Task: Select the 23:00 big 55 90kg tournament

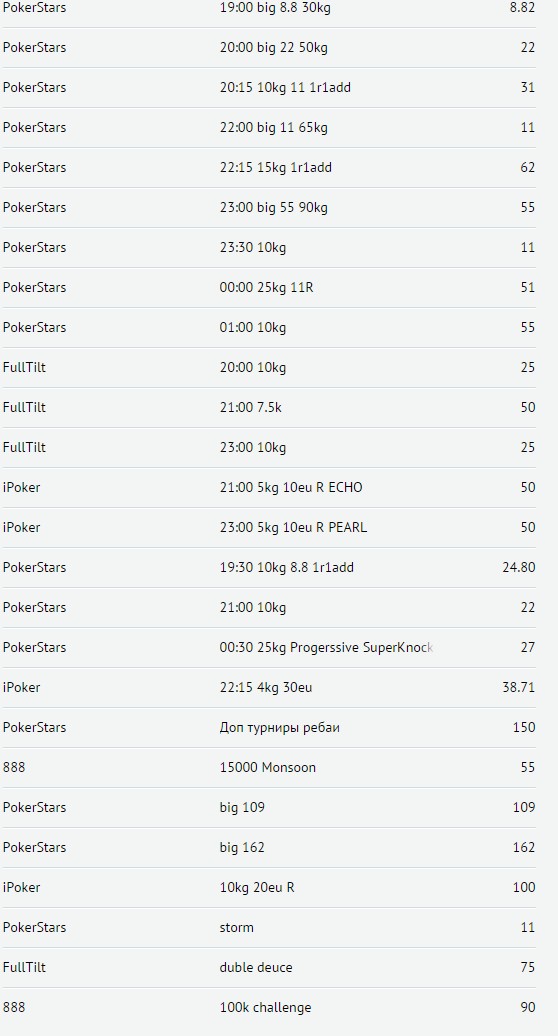Action: pos(268,207)
